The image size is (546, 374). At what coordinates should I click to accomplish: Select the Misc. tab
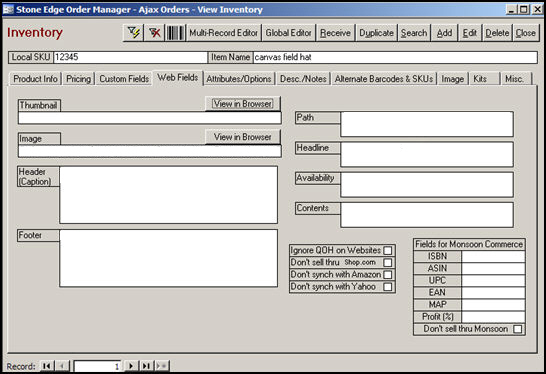[516, 79]
